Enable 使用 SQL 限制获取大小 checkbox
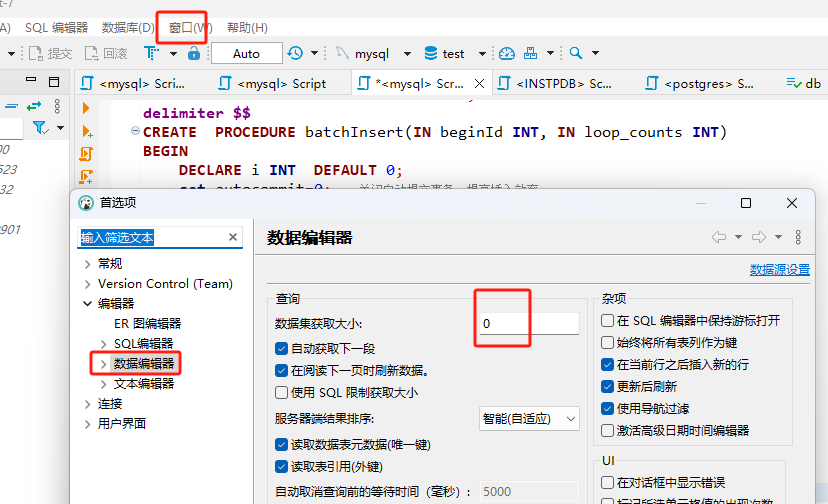 282,393
